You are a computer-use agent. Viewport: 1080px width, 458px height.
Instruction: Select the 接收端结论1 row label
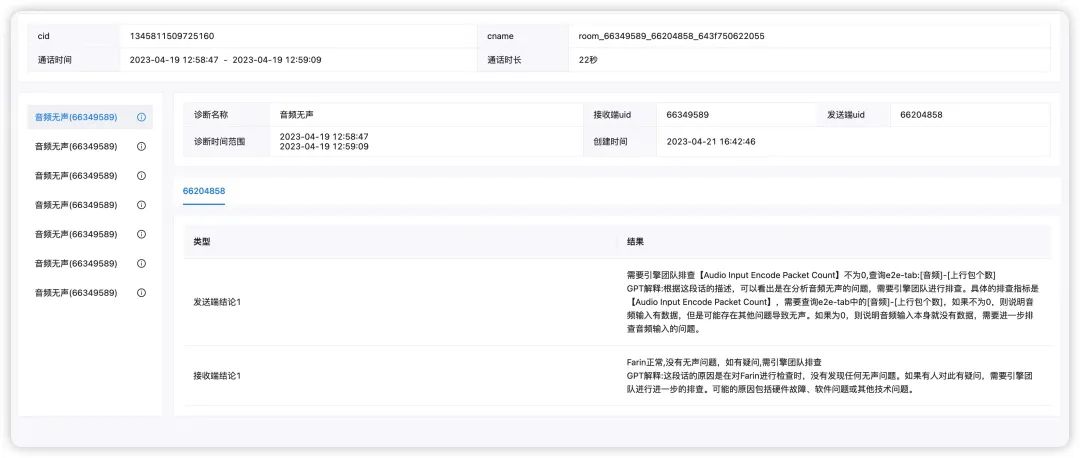[x=217, y=375]
